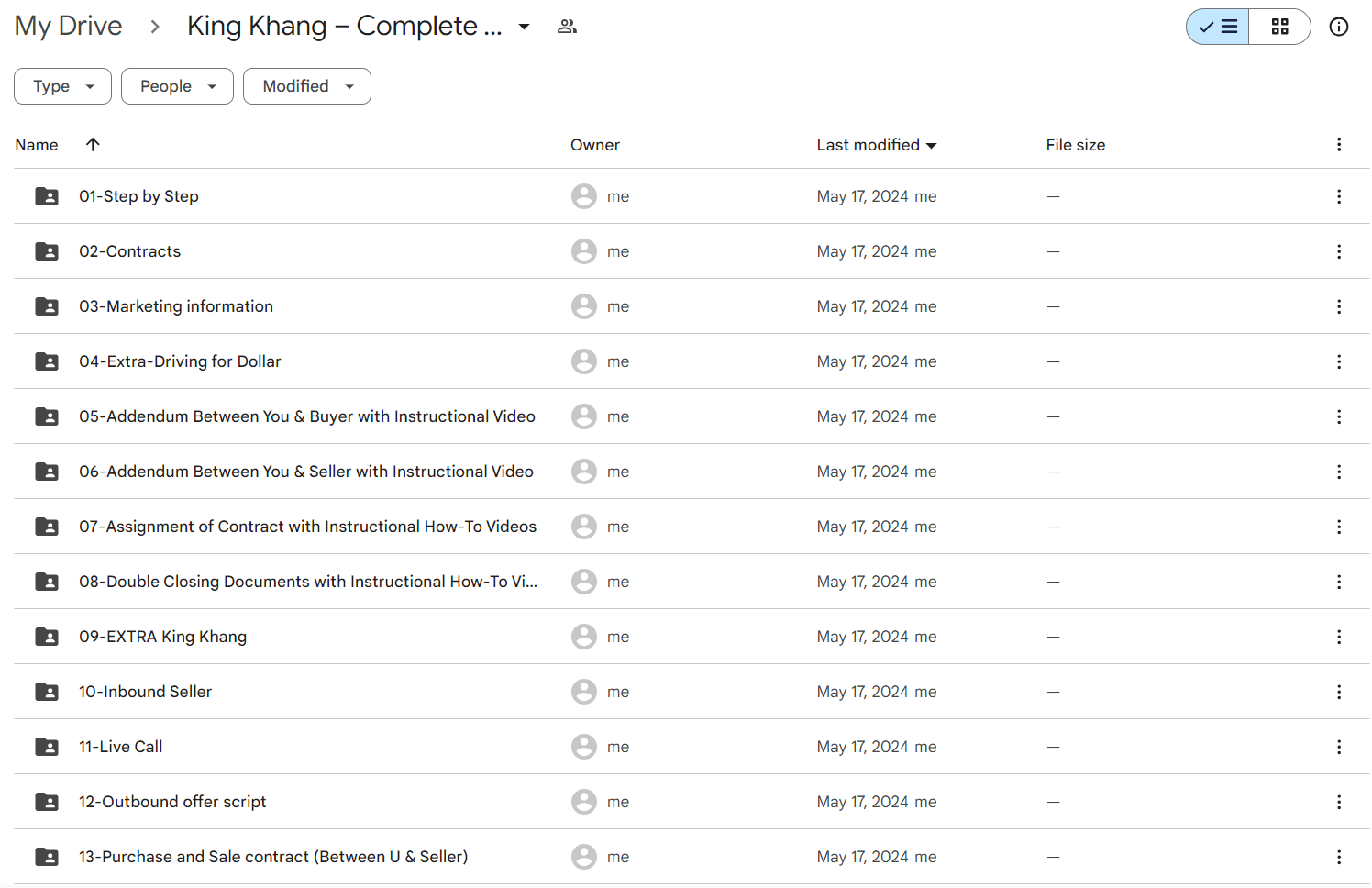Viewport: 1372px width, 888px height.
Task: Open the 04-Extra-Driving for Dollar folder
Action: click(180, 361)
